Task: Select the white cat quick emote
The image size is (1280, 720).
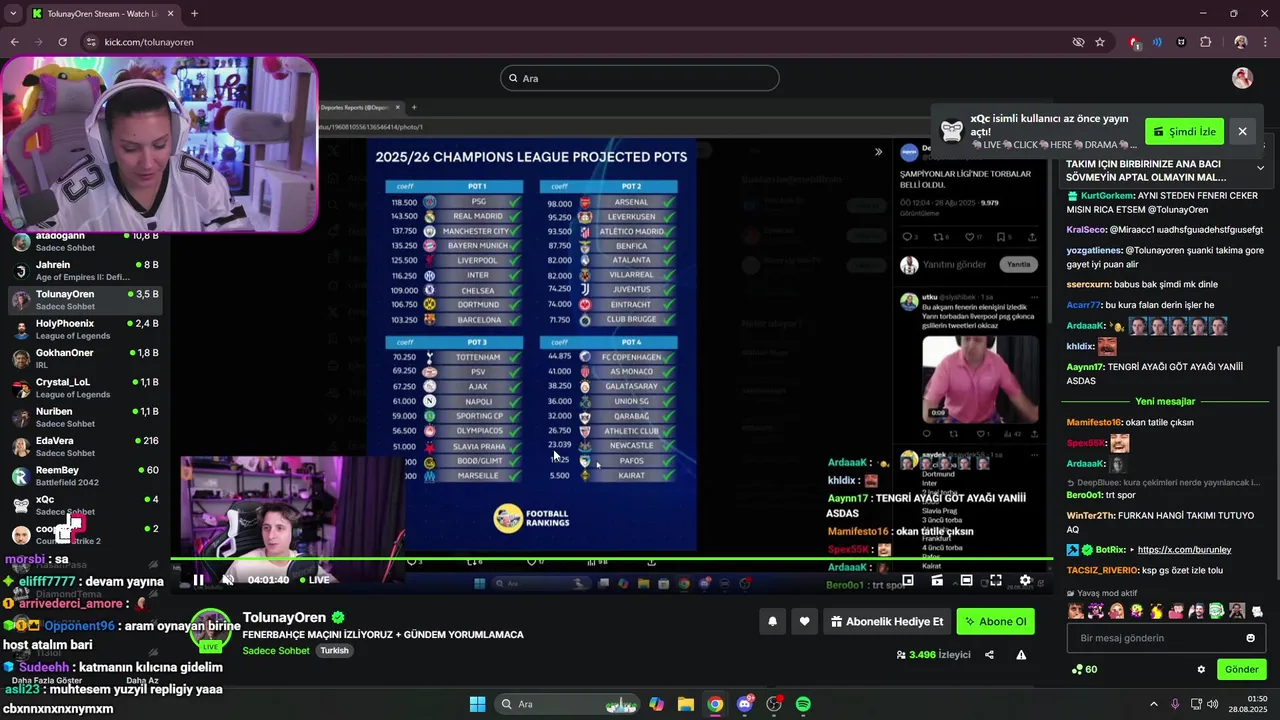Action: [x=1257, y=611]
